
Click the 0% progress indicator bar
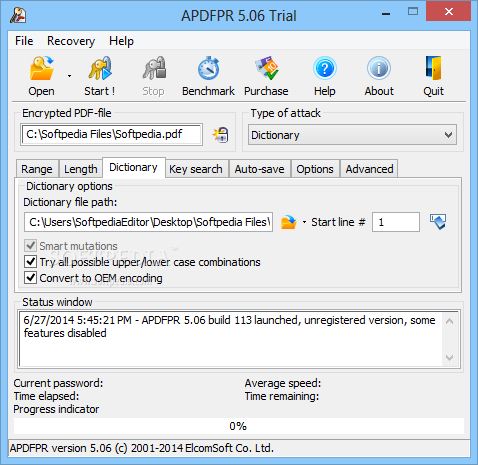point(239,426)
